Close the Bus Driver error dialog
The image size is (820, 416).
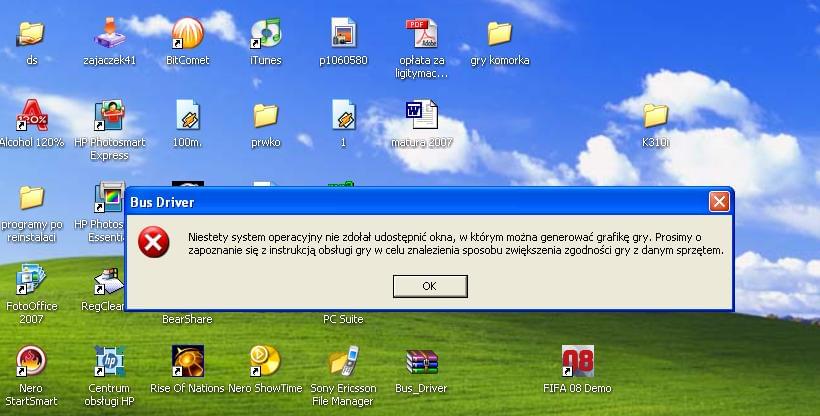pyautogui.click(x=719, y=201)
